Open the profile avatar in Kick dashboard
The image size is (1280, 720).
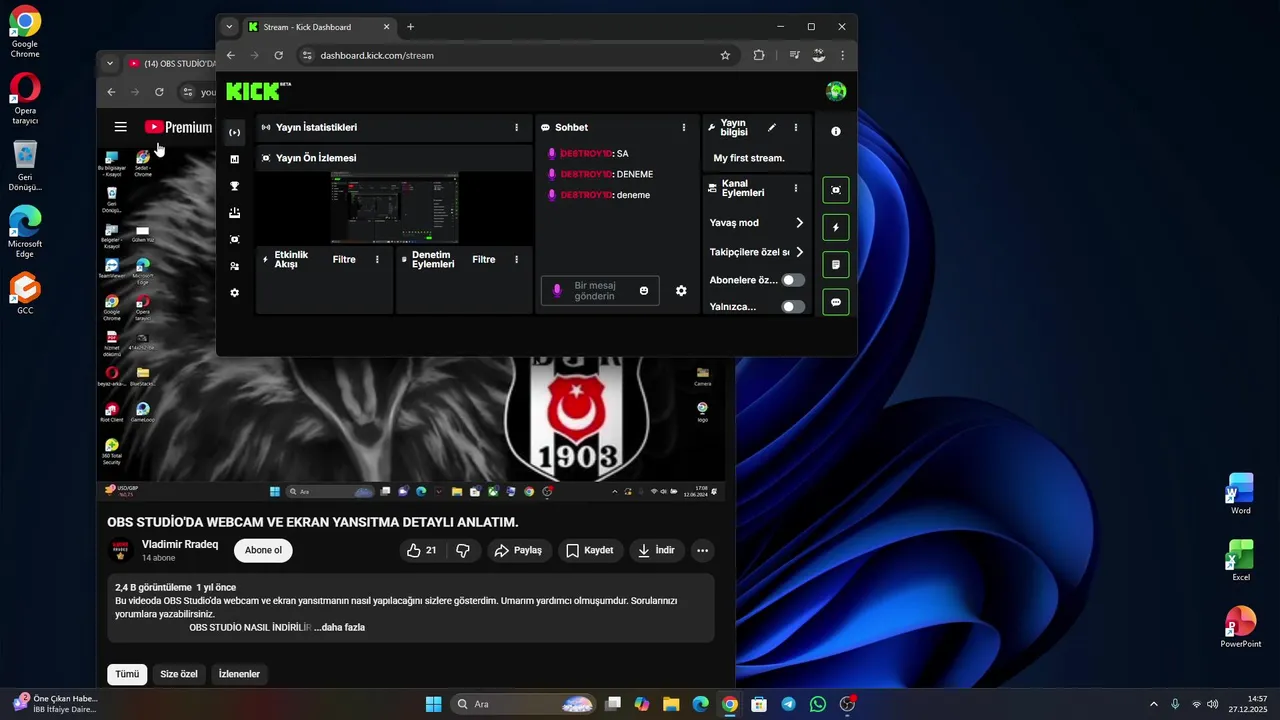coord(836,91)
